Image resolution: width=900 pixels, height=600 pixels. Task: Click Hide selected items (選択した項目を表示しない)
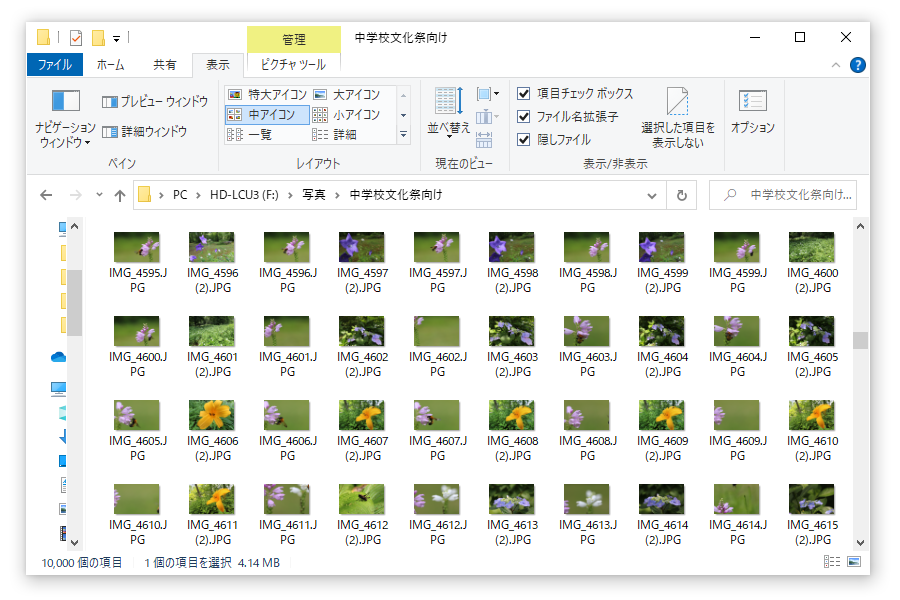(x=678, y=118)
